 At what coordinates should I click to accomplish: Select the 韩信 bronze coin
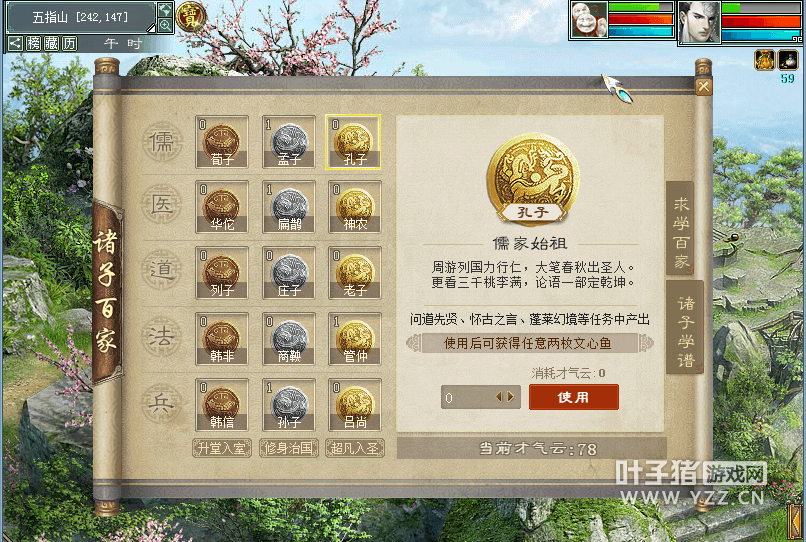[222, 405]
